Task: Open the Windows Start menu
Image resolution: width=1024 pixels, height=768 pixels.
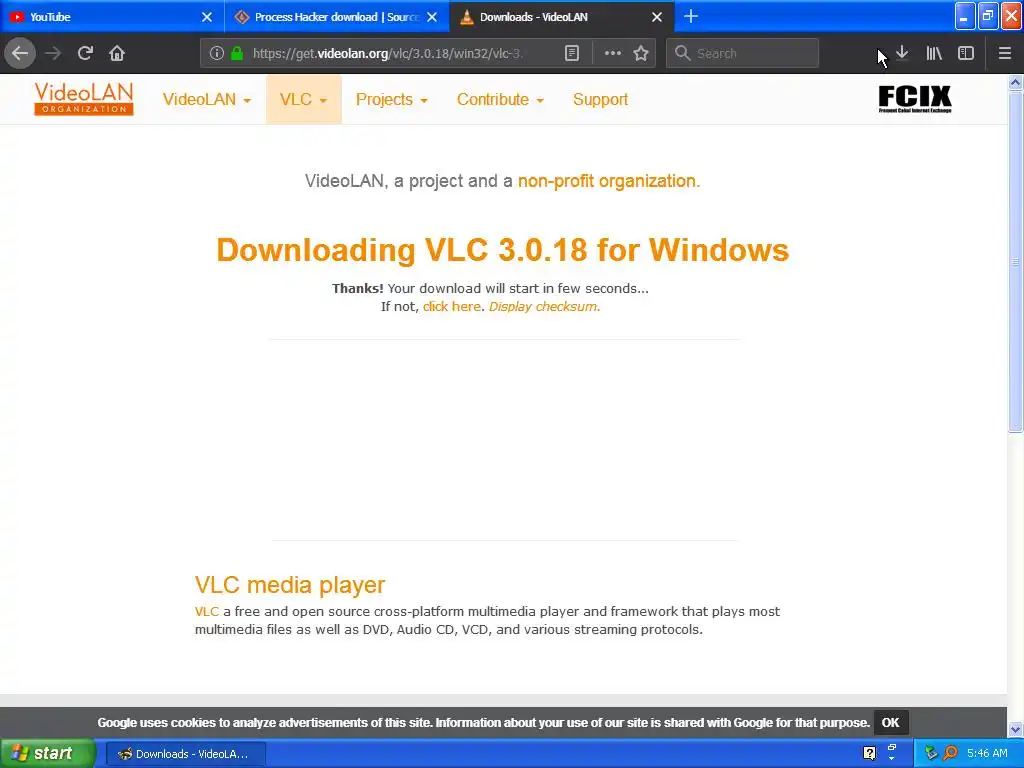Action: [47, 753]
